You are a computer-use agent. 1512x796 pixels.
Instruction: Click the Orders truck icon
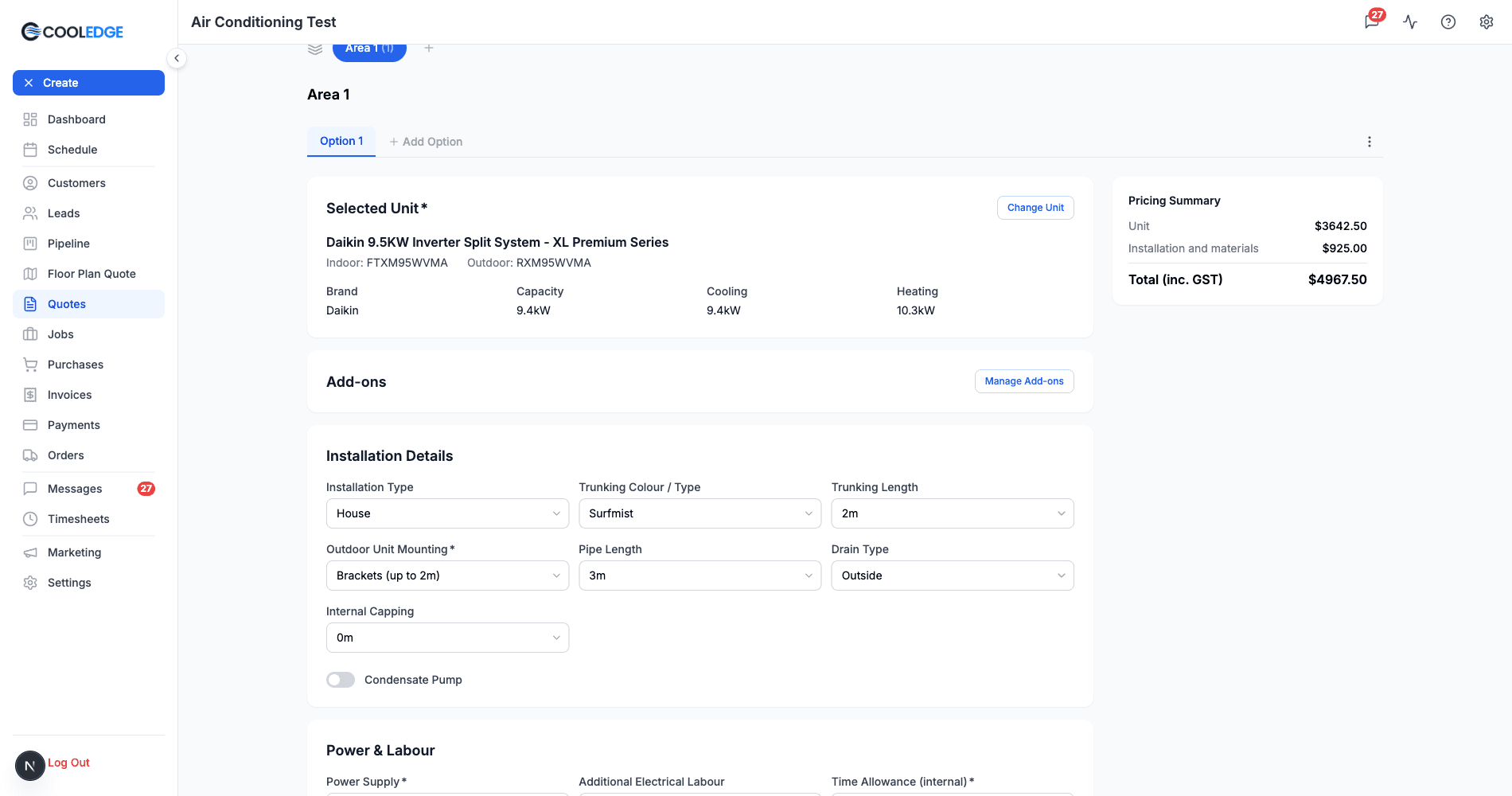click(30, 455)
